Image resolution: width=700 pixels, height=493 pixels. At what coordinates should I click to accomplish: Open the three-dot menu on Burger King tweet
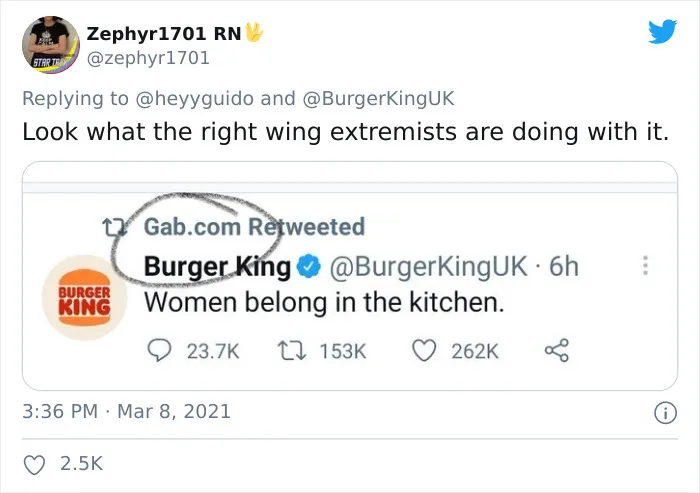tap(645, 265)
